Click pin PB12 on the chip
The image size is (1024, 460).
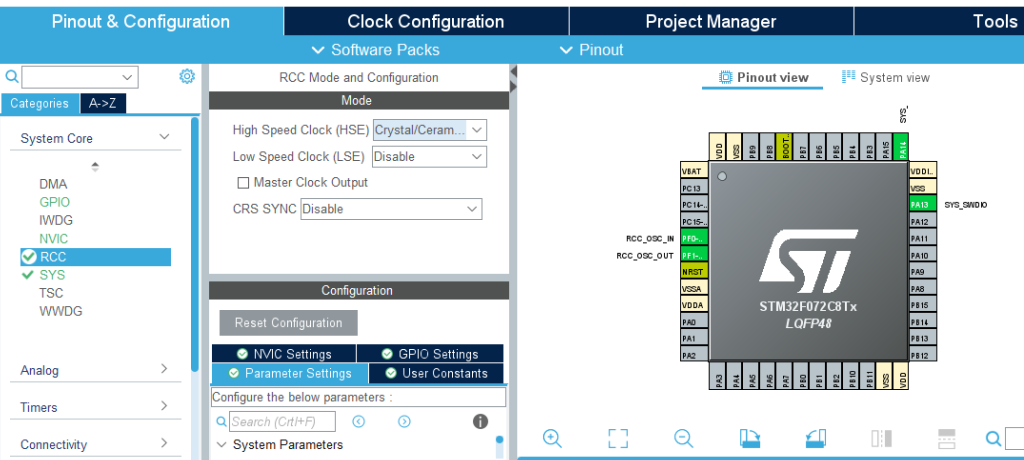(923, 355)
